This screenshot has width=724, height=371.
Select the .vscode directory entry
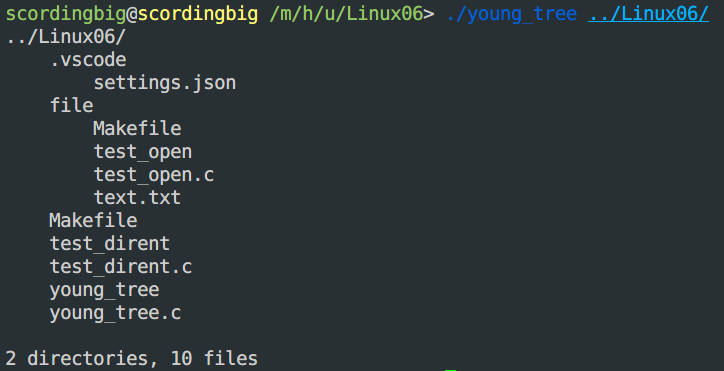point(88,60)
